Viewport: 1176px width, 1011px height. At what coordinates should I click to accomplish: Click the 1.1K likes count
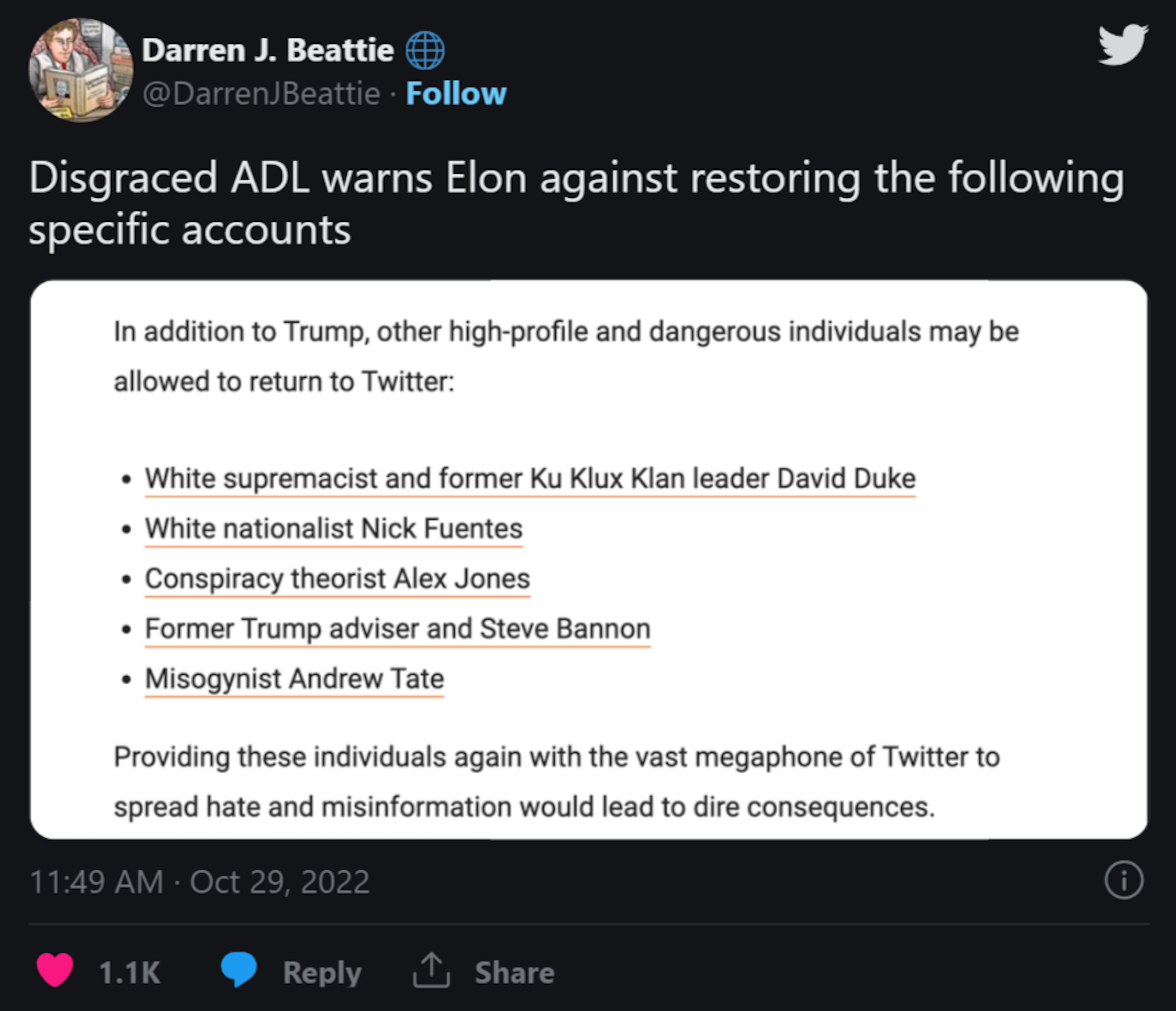(129, 973)
